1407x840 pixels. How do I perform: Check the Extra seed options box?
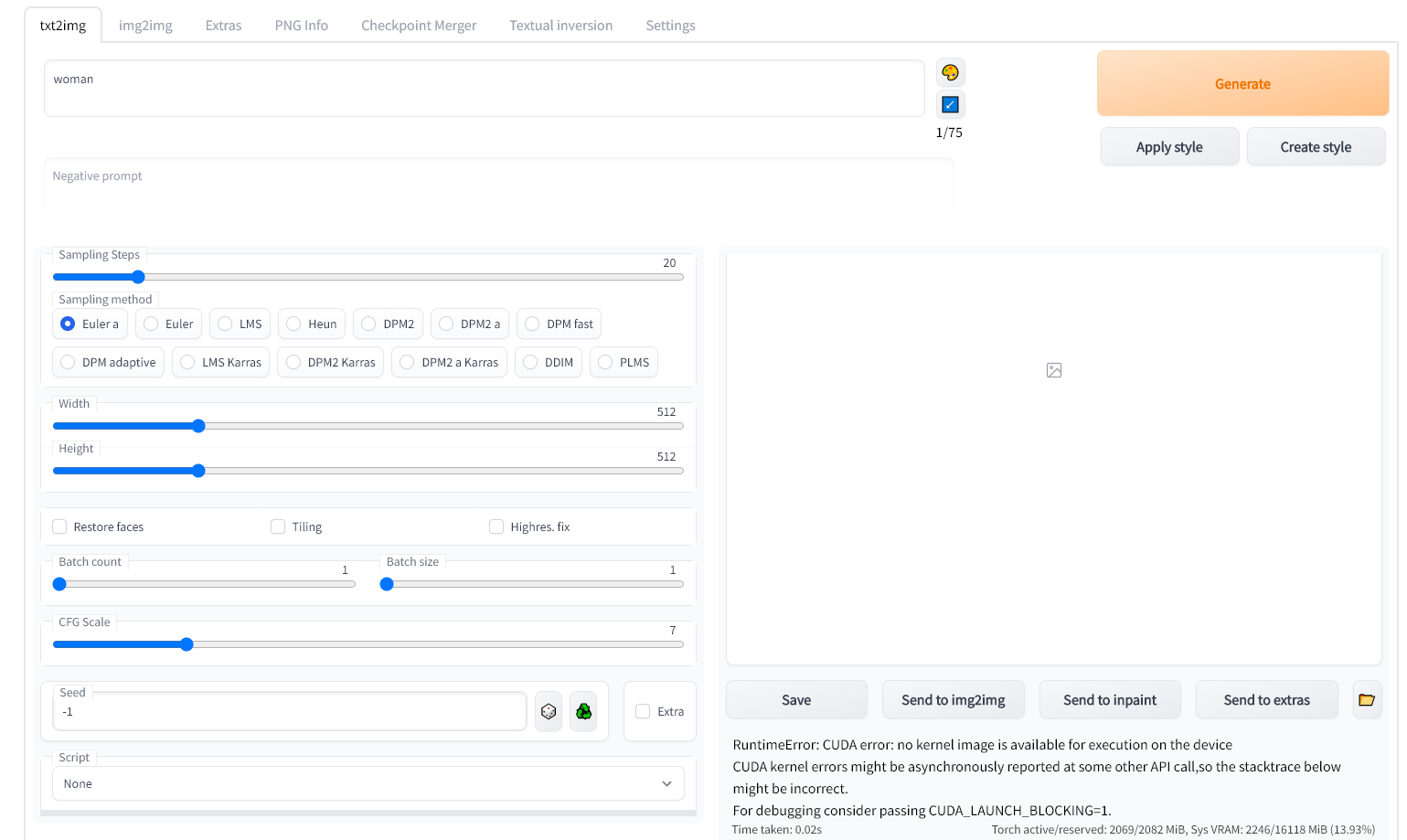(642, 710)
